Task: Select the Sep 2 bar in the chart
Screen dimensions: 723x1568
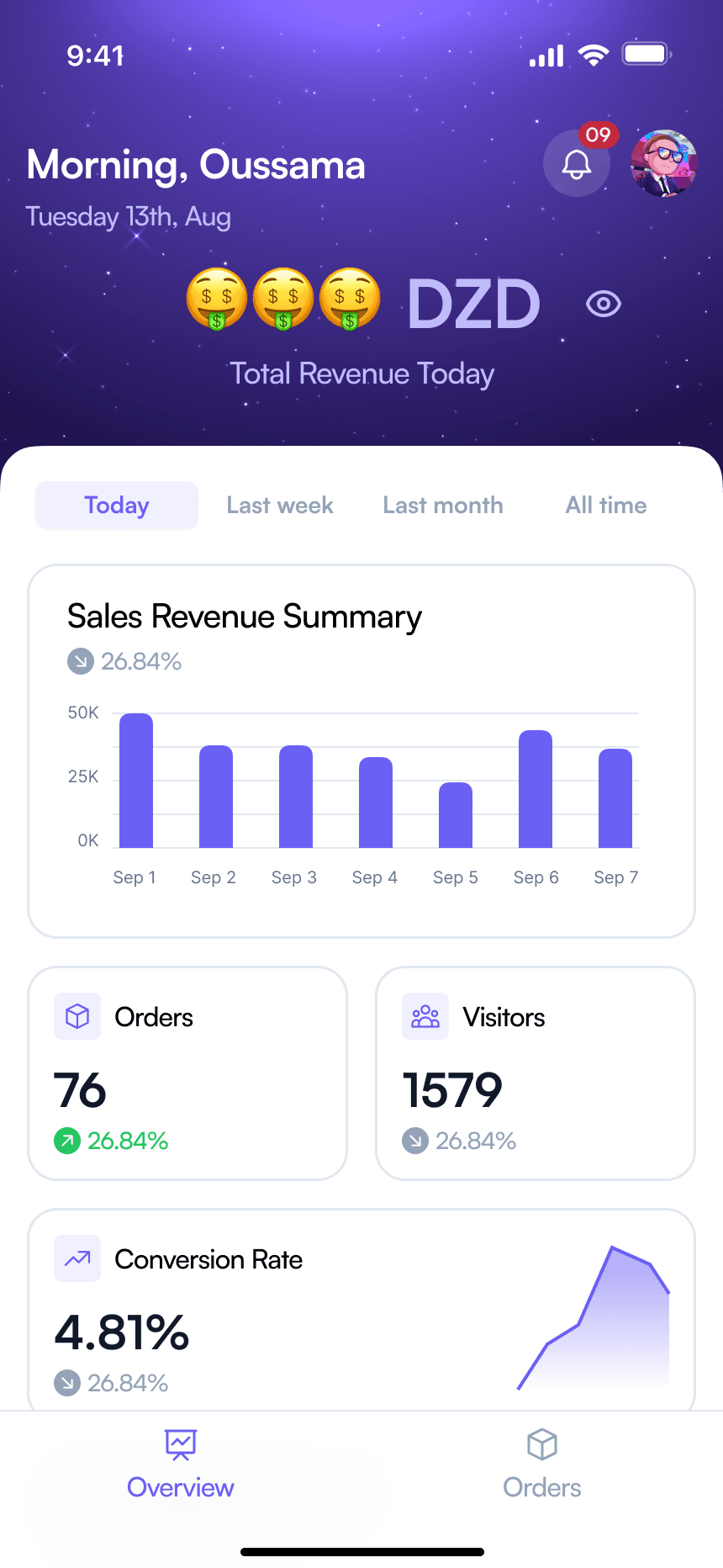Action: (x=216, y=797)
